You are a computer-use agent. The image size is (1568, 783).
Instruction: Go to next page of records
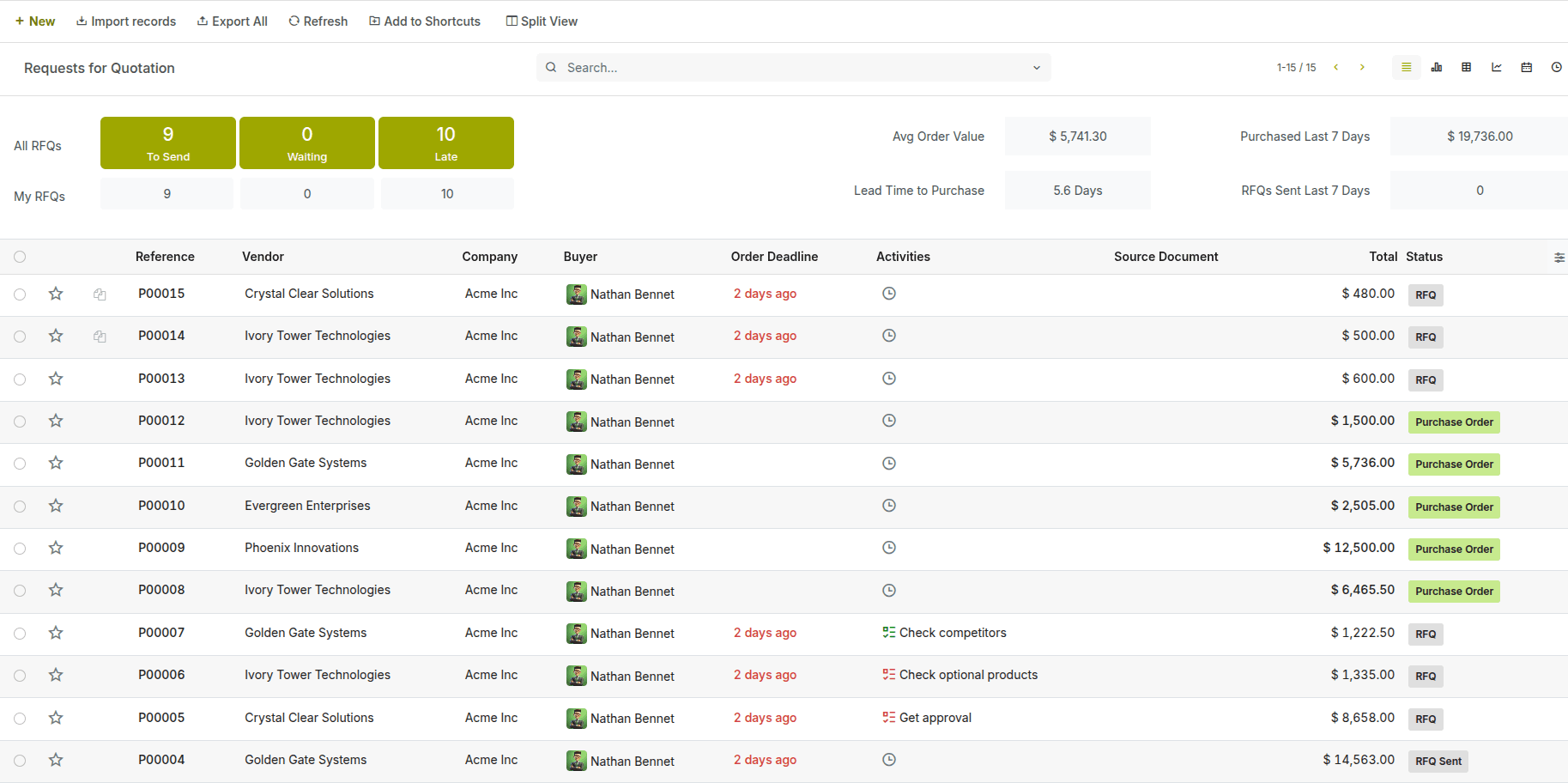[1362, 67]
